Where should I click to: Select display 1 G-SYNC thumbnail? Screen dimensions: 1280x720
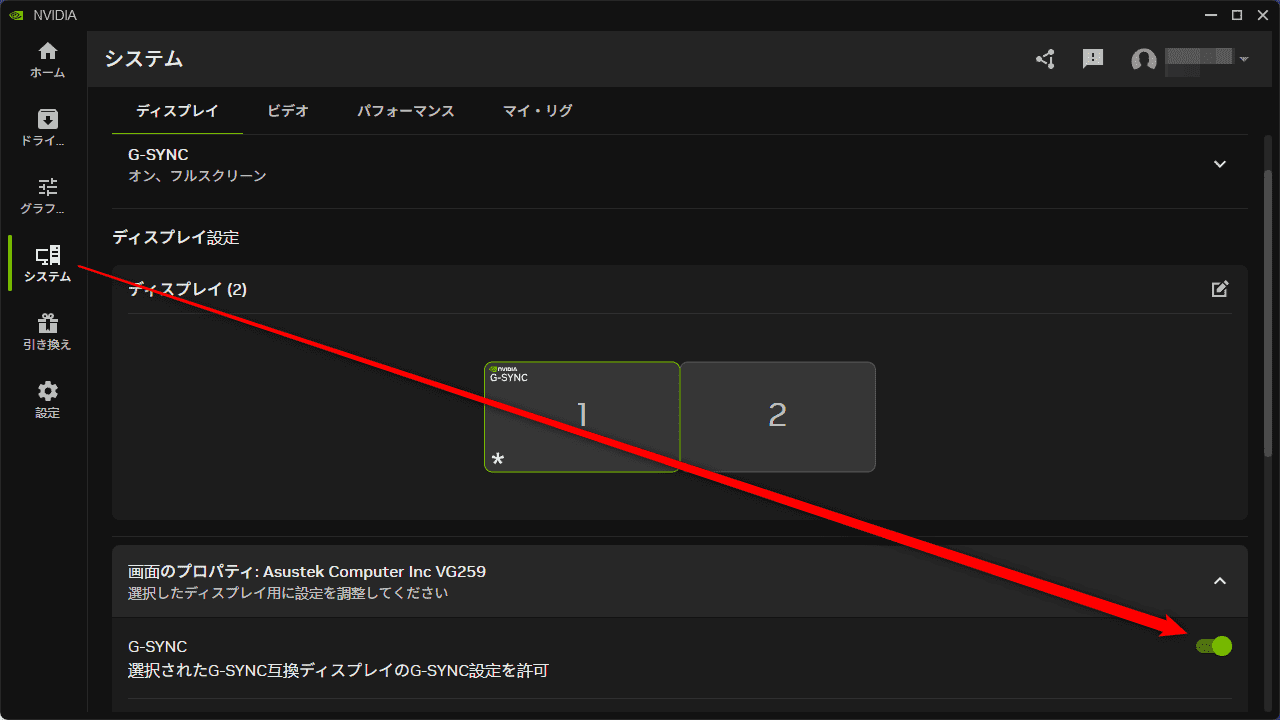point(582,416)
